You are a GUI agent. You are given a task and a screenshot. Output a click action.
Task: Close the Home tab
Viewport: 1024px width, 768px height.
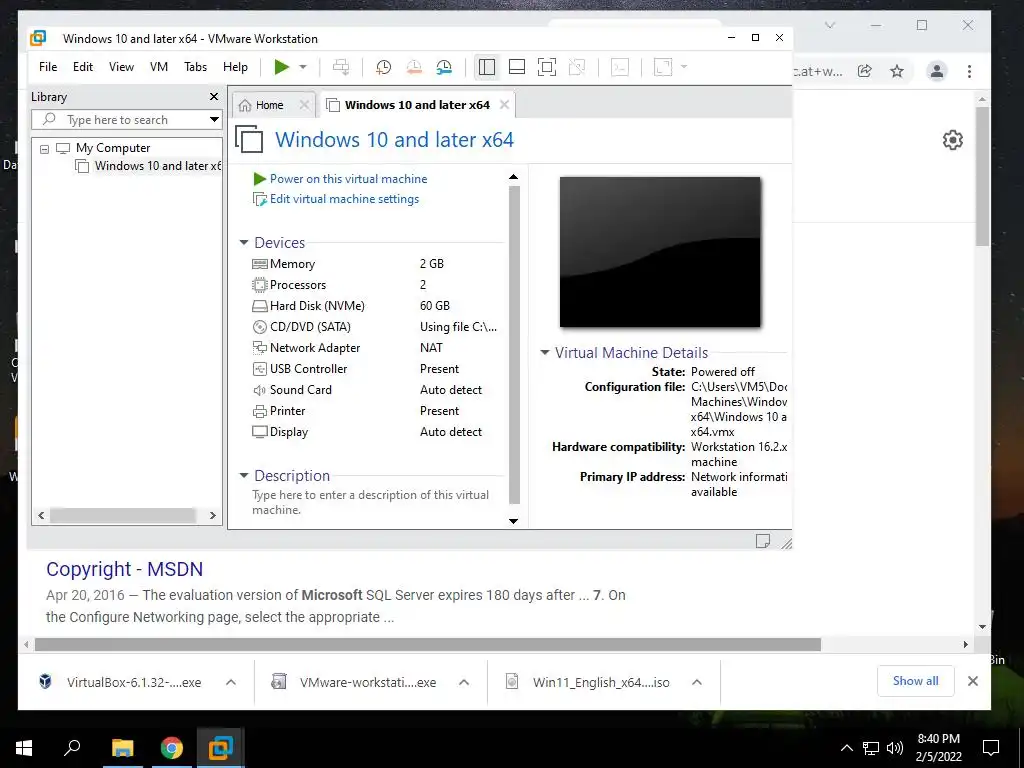[x=304, y=104]
